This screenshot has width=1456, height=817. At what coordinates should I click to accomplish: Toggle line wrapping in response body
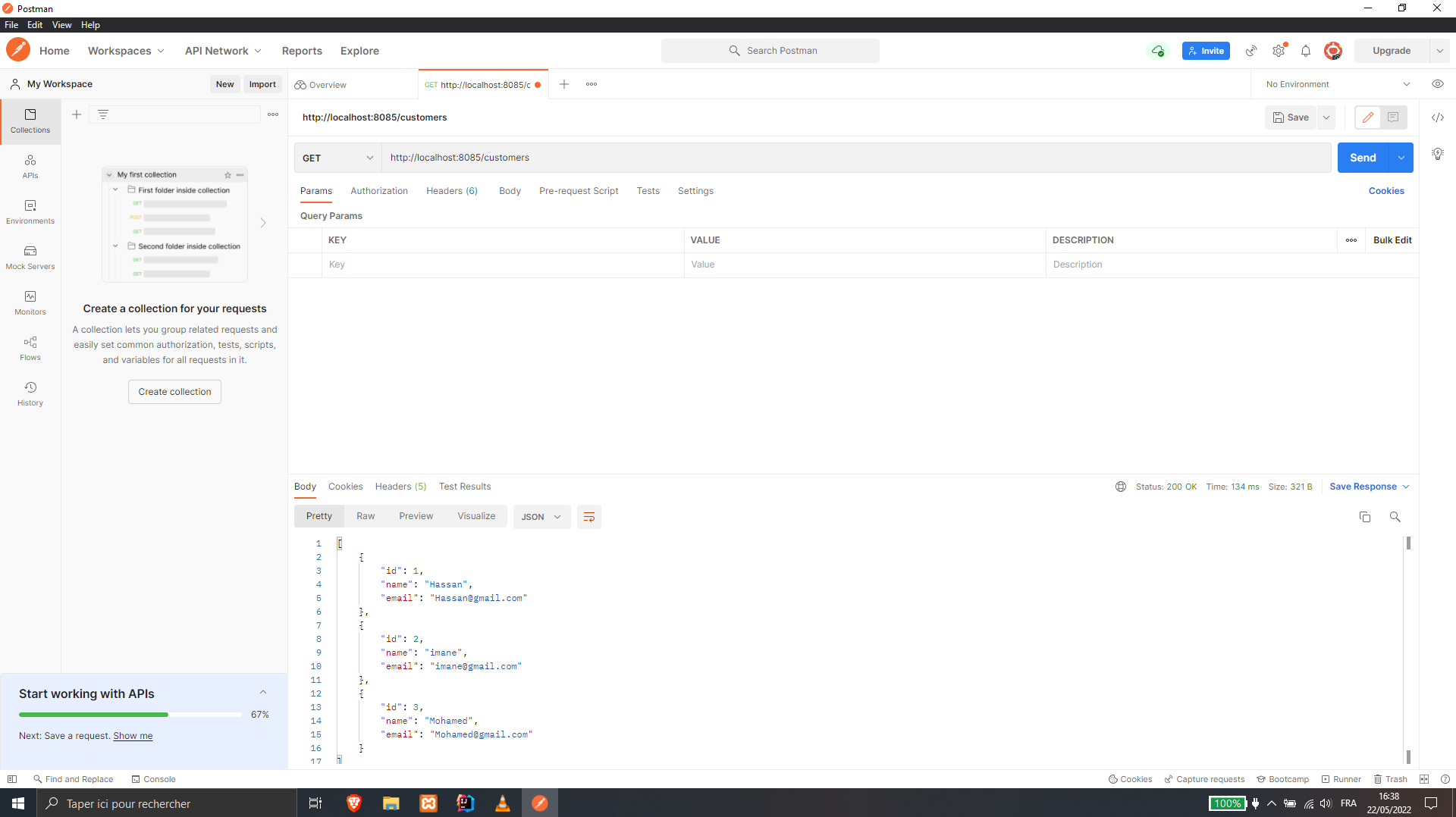tap(589, 516)
